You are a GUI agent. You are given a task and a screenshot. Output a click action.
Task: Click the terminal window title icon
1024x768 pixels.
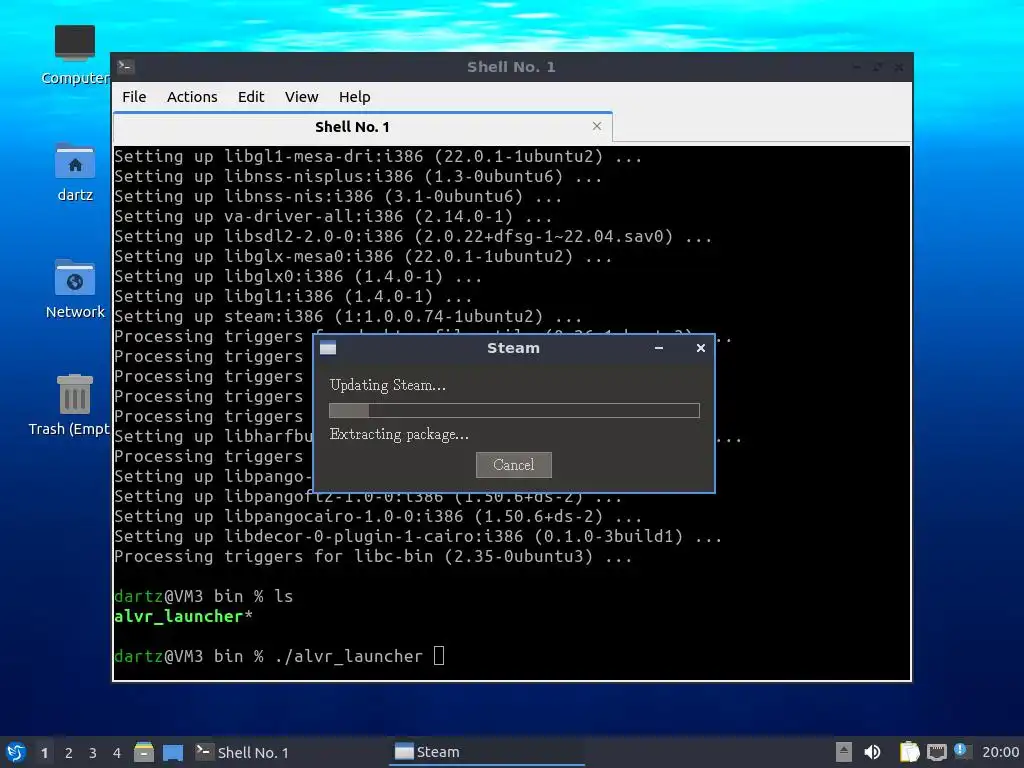pyautogui.click(x=126, y=66)
